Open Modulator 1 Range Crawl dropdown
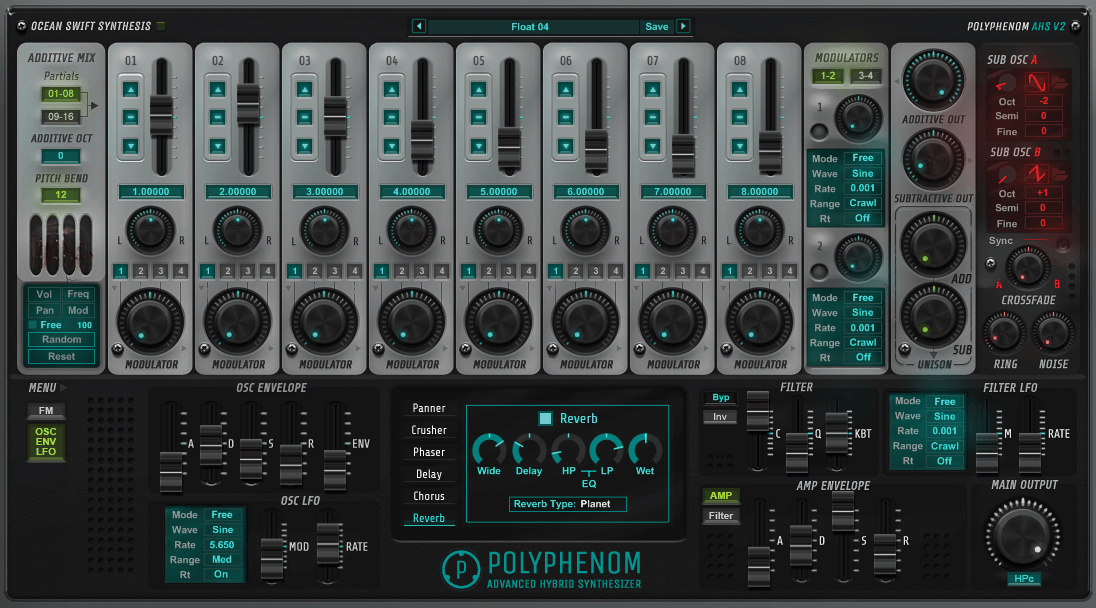Viewport: 1096px width, 608px height. (x=863, y=203)
